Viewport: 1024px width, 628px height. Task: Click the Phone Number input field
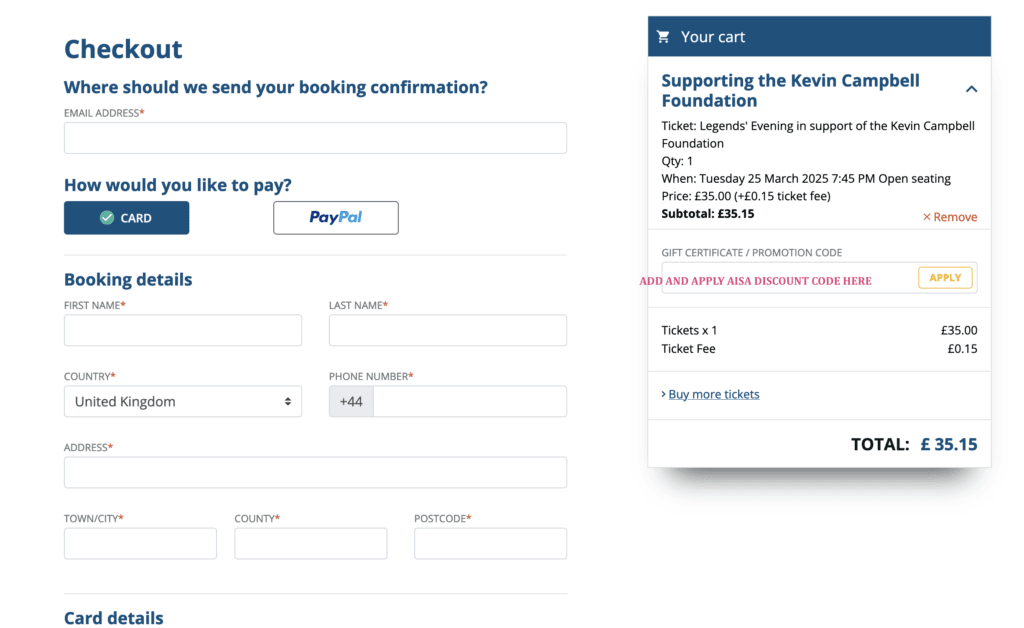coord(470,401)
